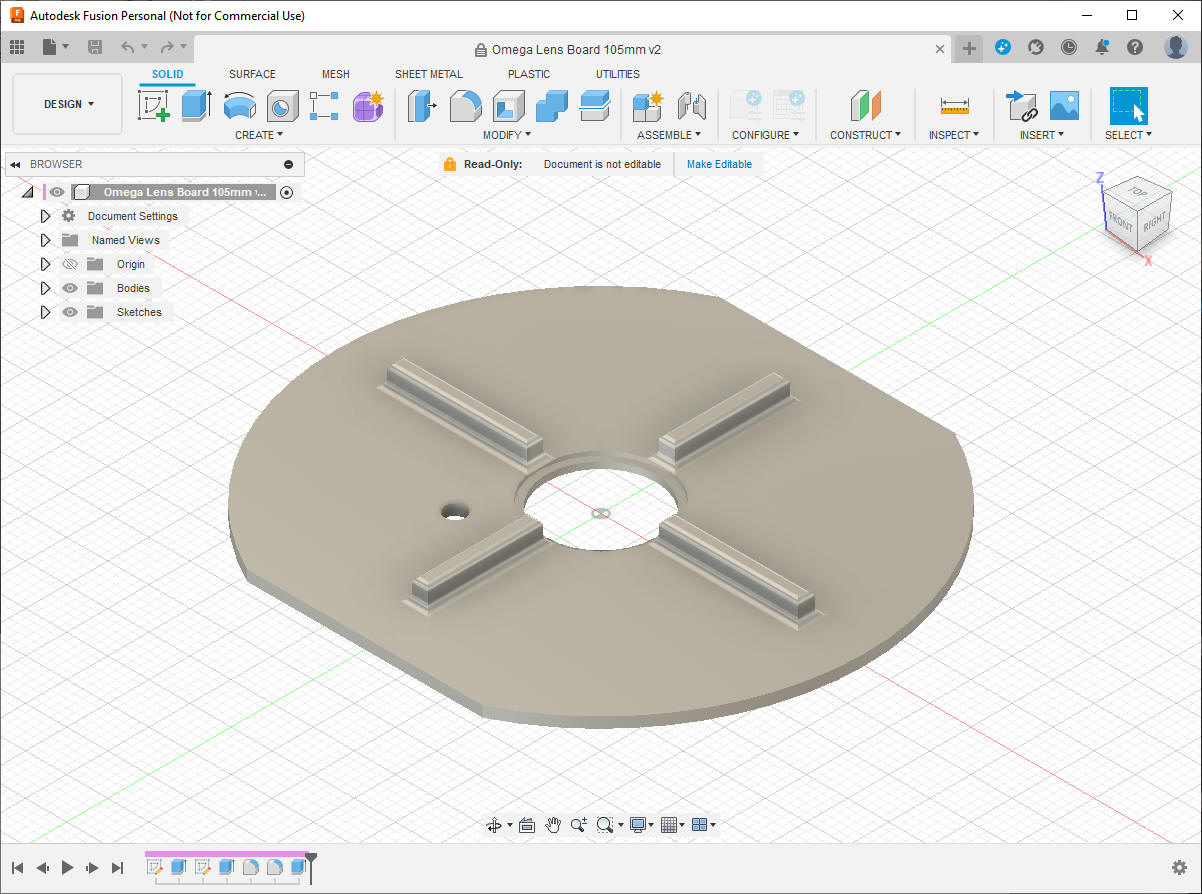Open the DESIGN workspace dropdown
This screenshot has height=894, width=1202.
68,104
